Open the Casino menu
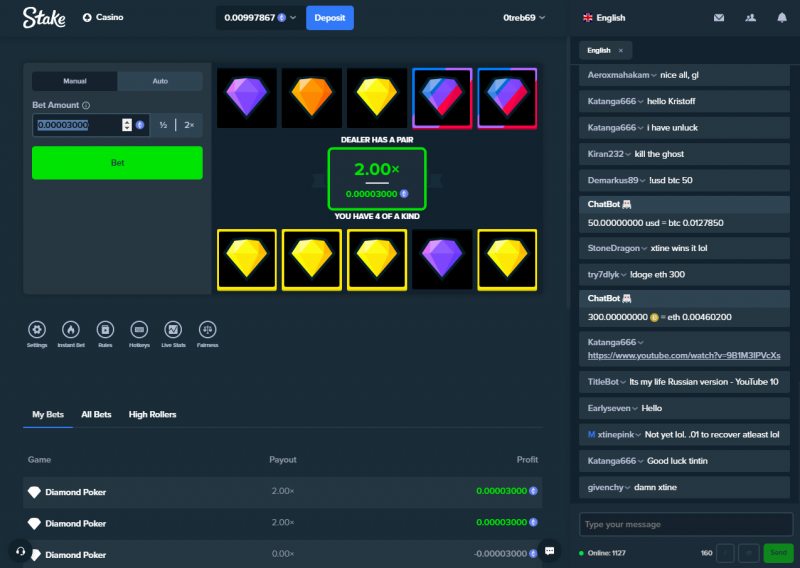The height and width of the screenshot is (568, 800). point(103,17)
